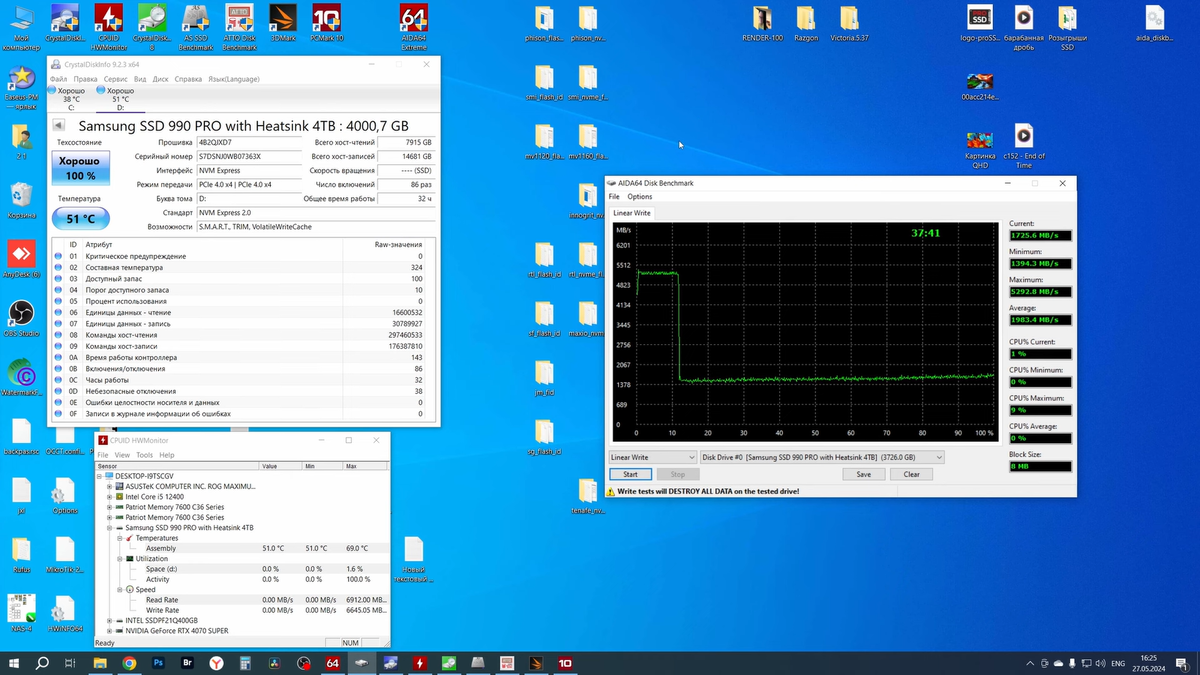
Task: Click AIDA64 icon in the taskbar
Action: pyautogui.click(x=332, y=663)
